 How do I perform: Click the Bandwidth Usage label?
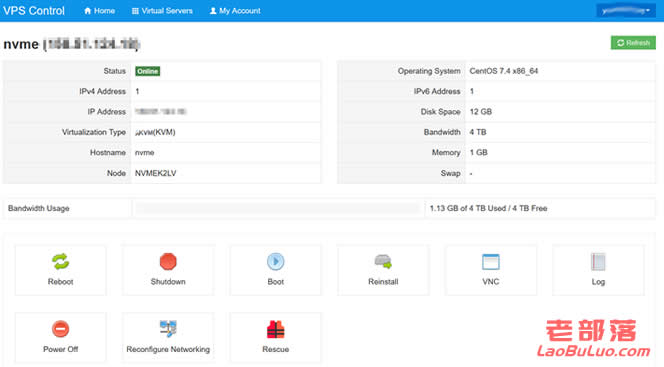(x=39, y=208)
